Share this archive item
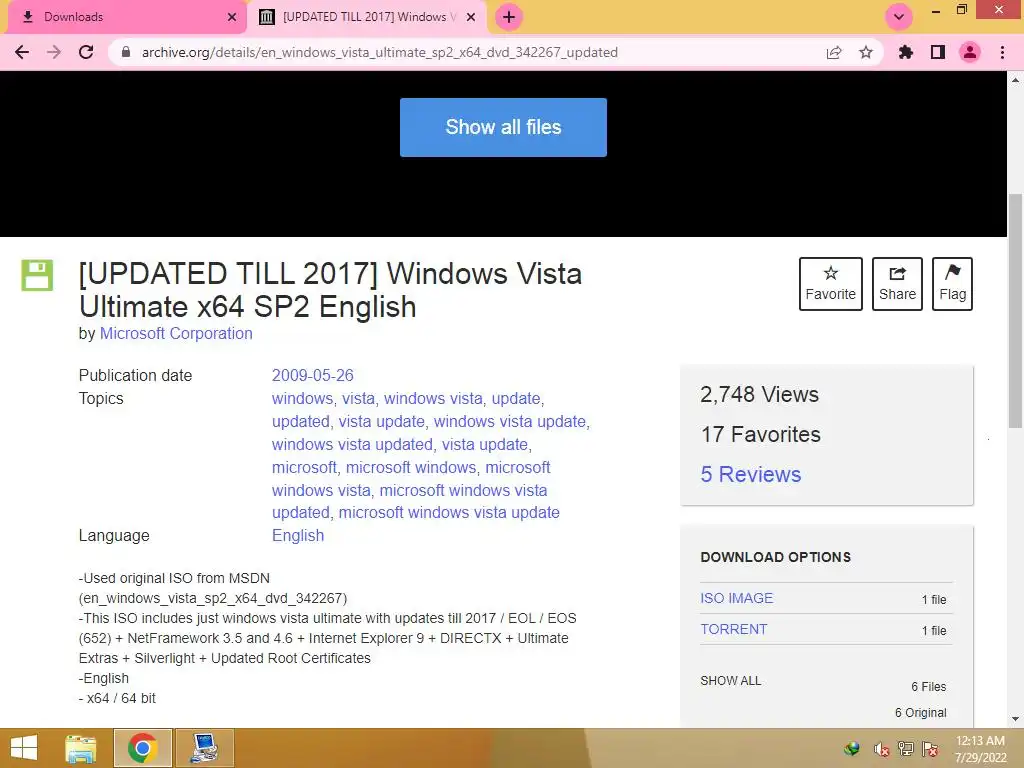The width and height of the screenshot is (1024, 768). (x=897, y=283)
